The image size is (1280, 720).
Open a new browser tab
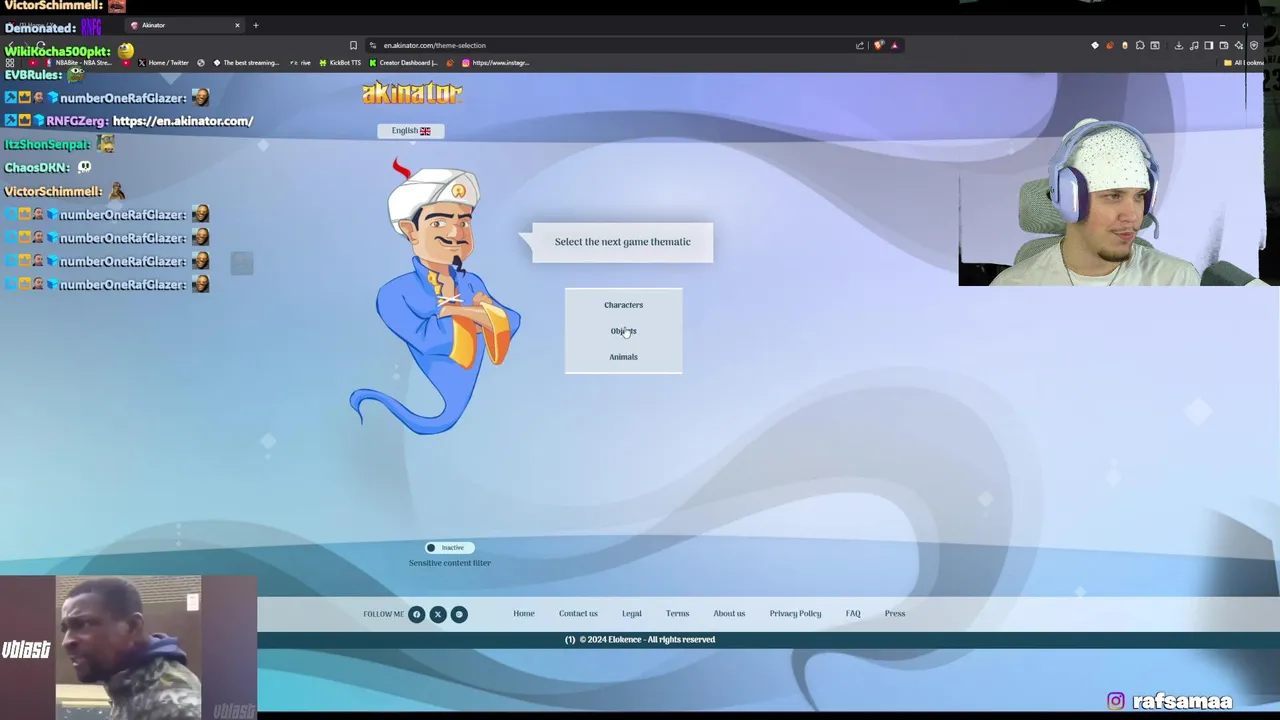pyautogui.click(x=256, y=25)
